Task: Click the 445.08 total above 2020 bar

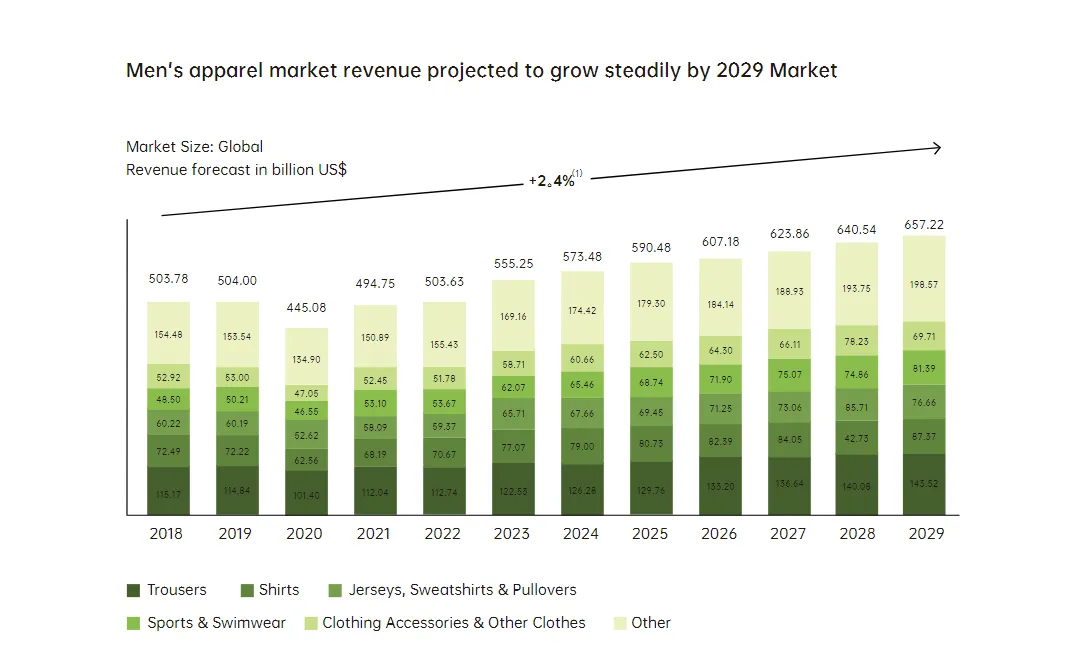Action: coord(304,307)
